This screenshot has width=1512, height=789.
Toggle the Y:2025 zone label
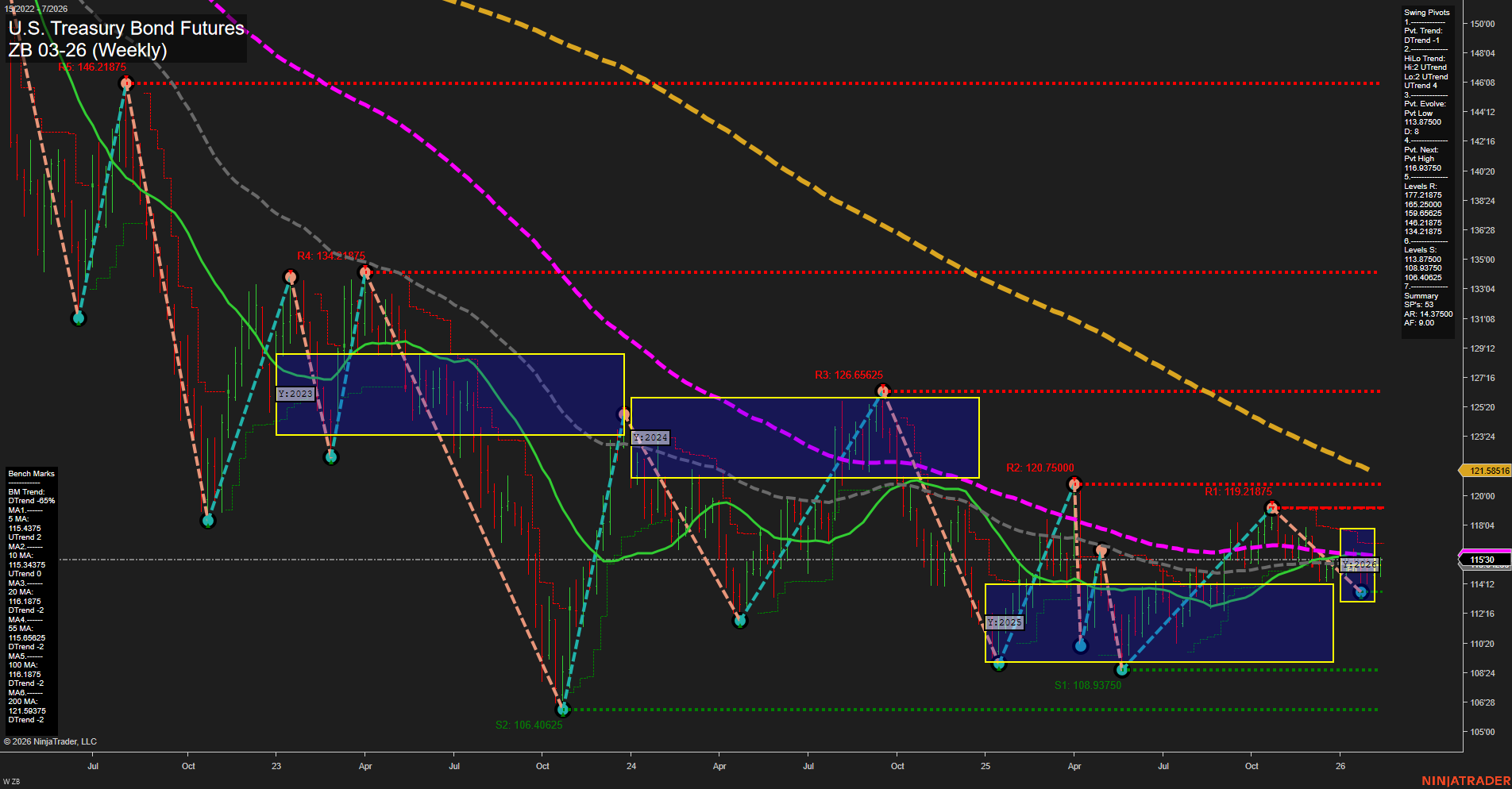point(1004,622)
